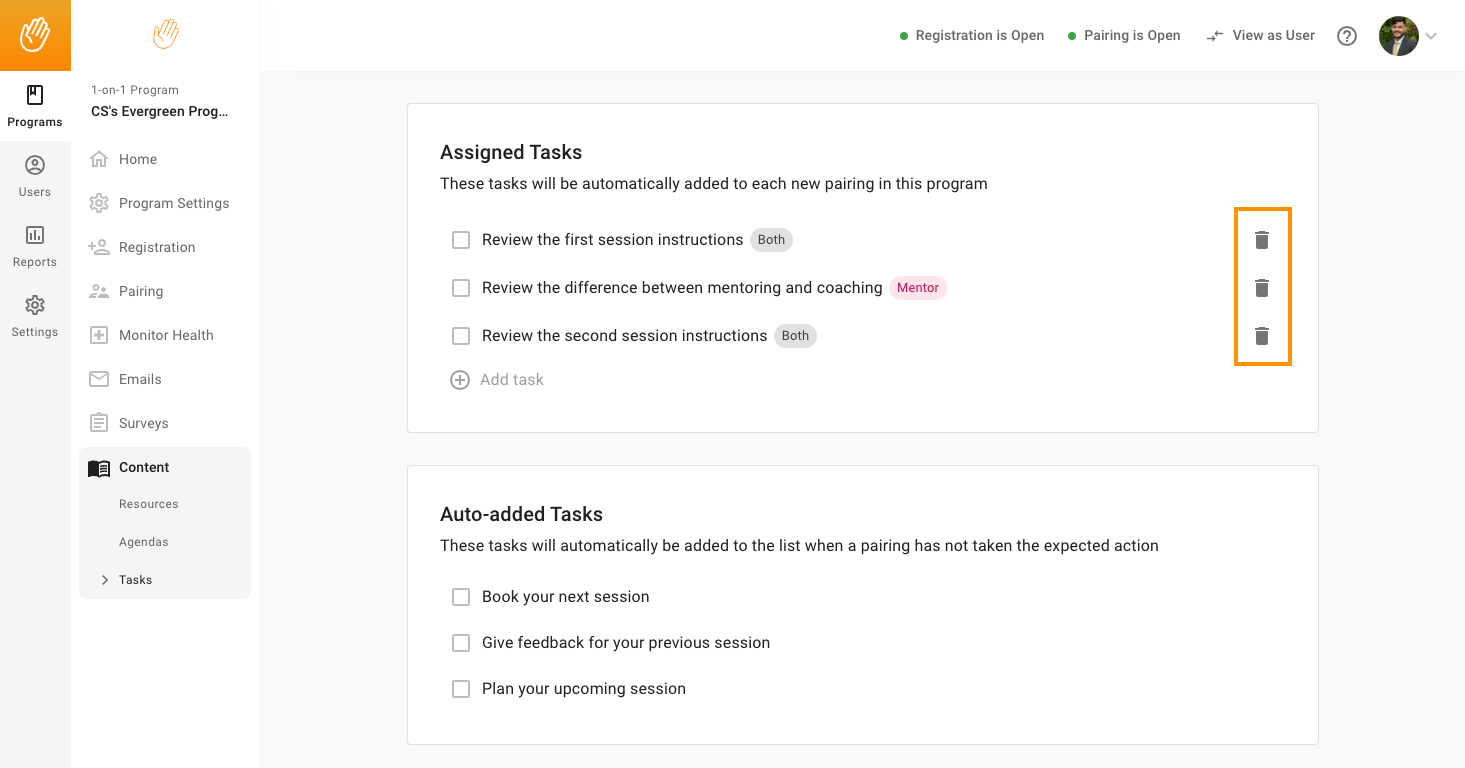Check Review the difference between mentoring and coaching
Viewport: 1465px width, 768px height.
(x=461, y=288)
